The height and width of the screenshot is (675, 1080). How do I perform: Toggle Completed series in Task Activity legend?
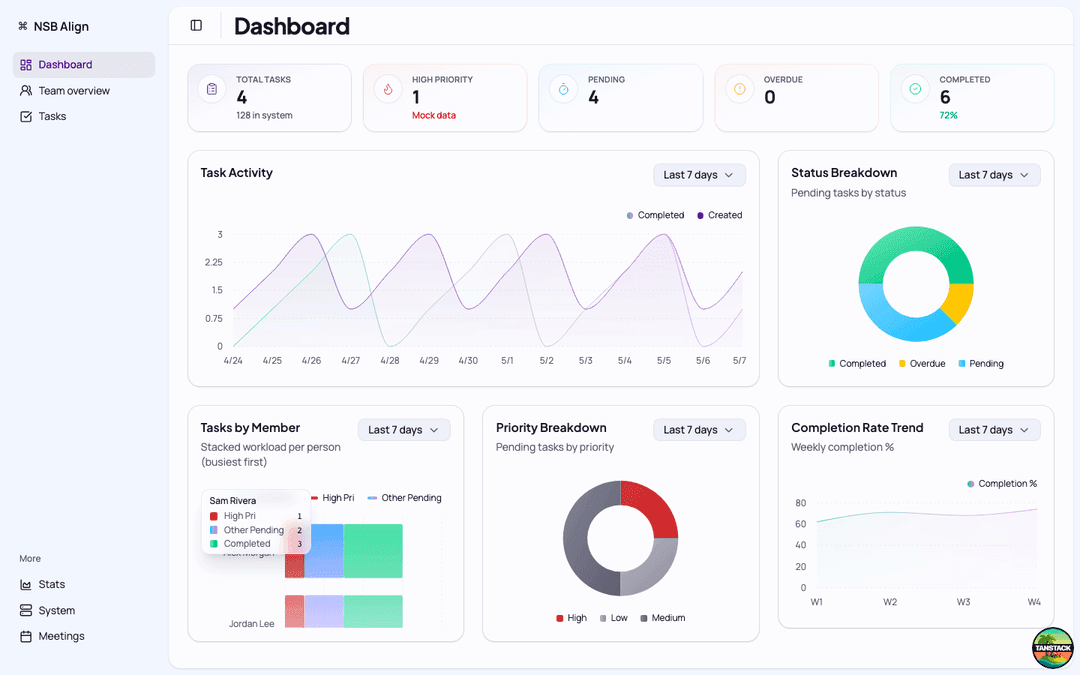tap(654, 215)
